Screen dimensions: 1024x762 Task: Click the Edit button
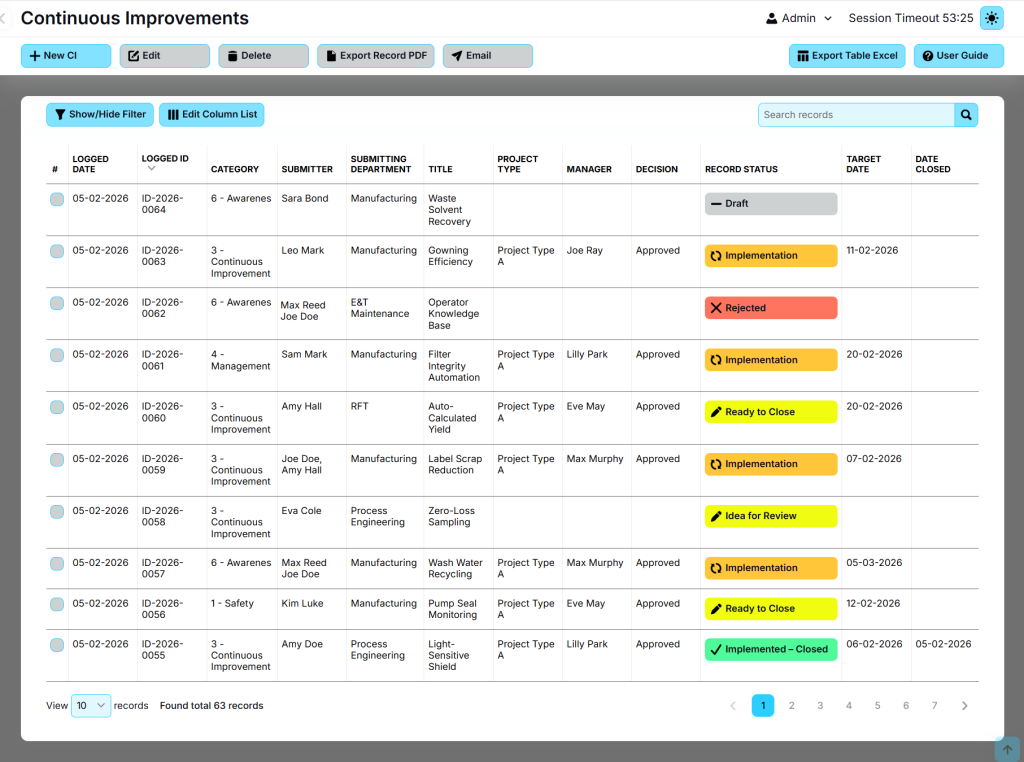pyautogui.click(x=165, y=56)
